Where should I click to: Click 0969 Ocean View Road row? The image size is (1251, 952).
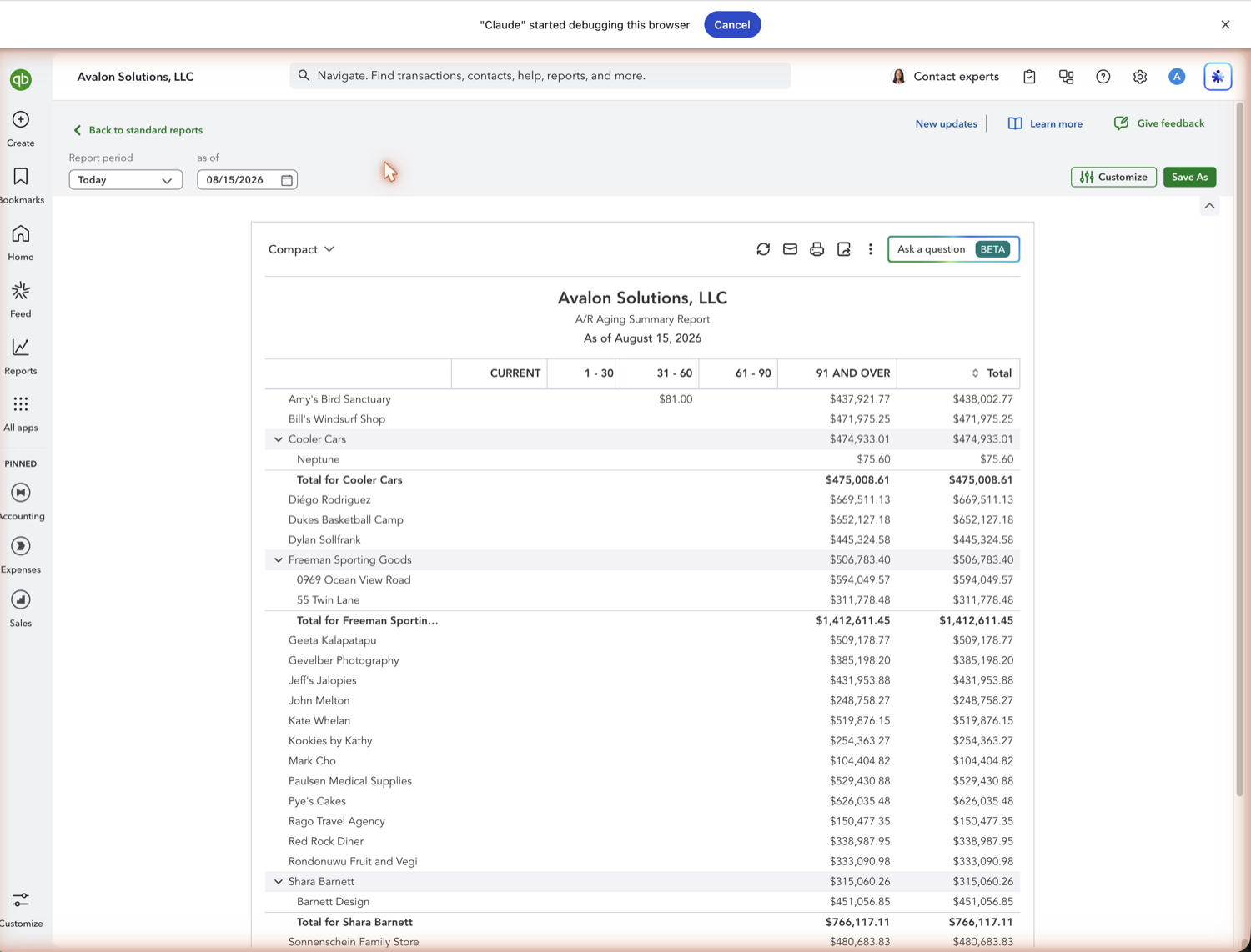click(642, 580)
